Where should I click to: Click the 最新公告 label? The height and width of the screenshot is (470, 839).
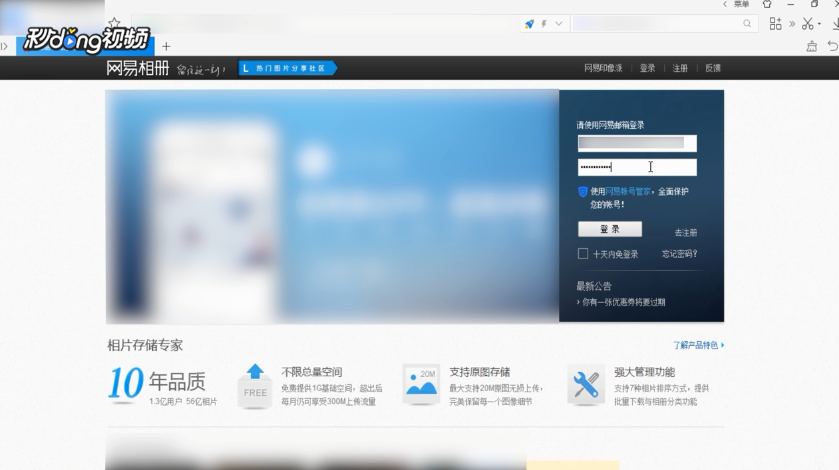pos(594,286)
